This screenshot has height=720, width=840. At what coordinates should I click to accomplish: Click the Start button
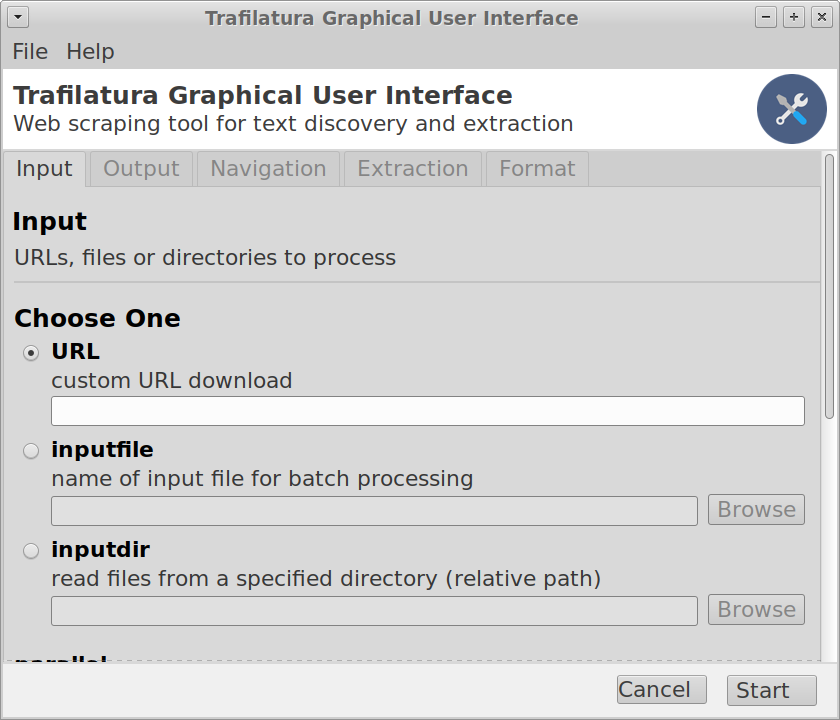click(771, 690)
